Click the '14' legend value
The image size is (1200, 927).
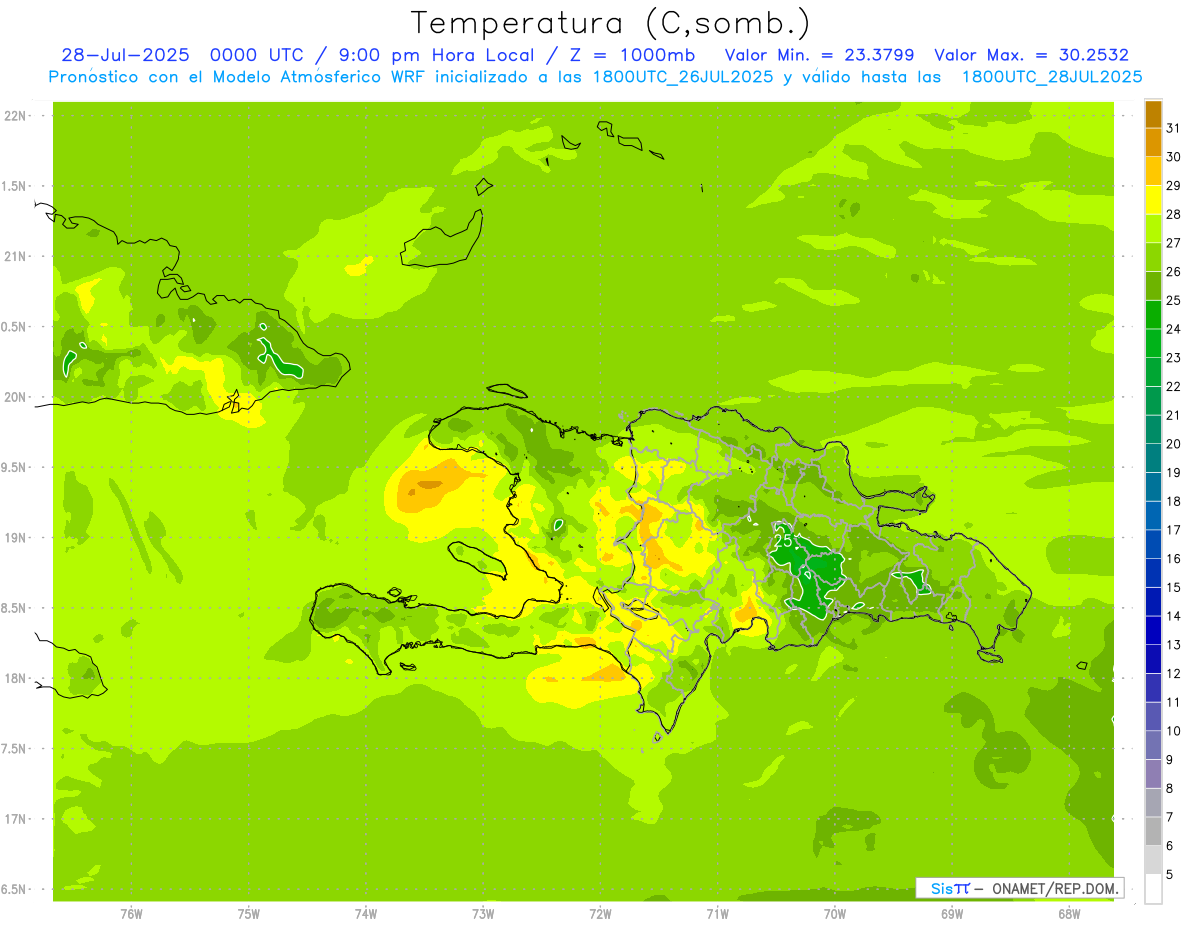click(1174, 616)
